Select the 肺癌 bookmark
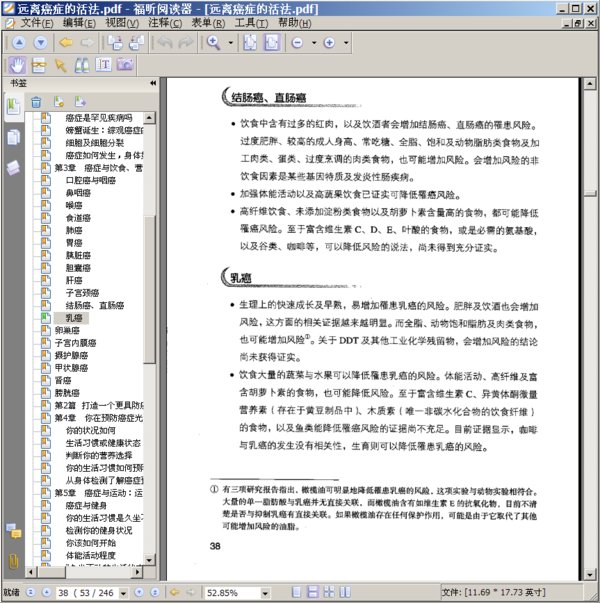 [74, 230]
